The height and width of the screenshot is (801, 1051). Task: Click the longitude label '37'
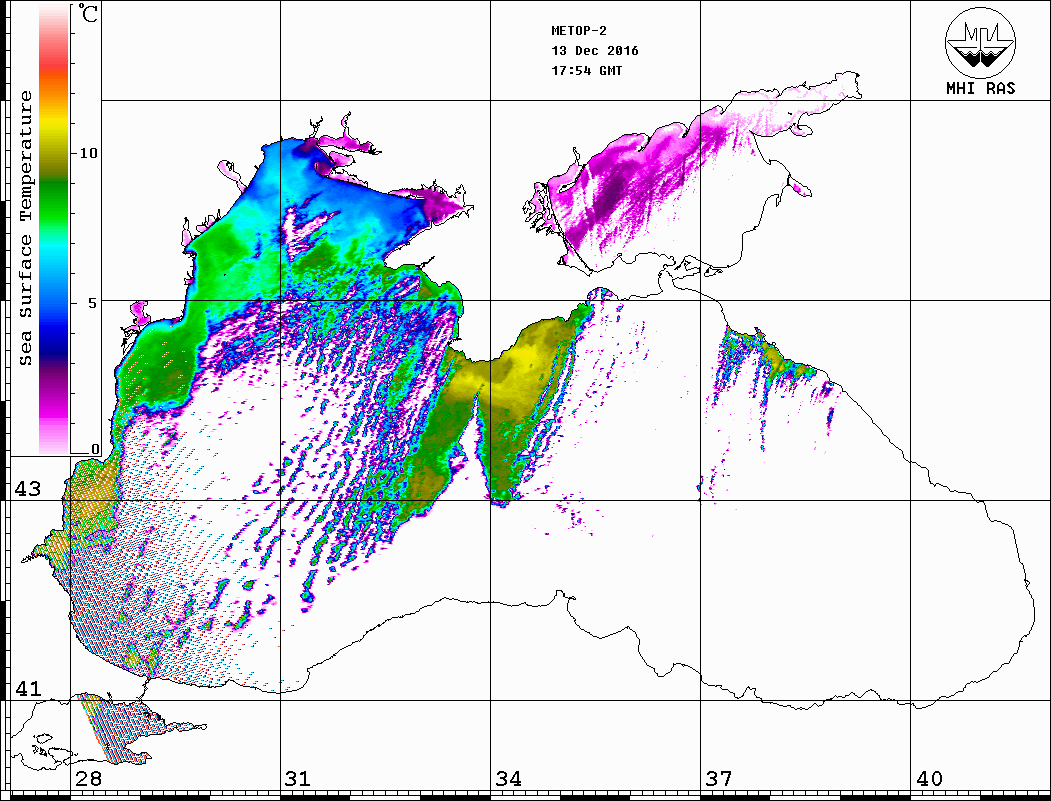pyautogui.click(x=719, y=778)
